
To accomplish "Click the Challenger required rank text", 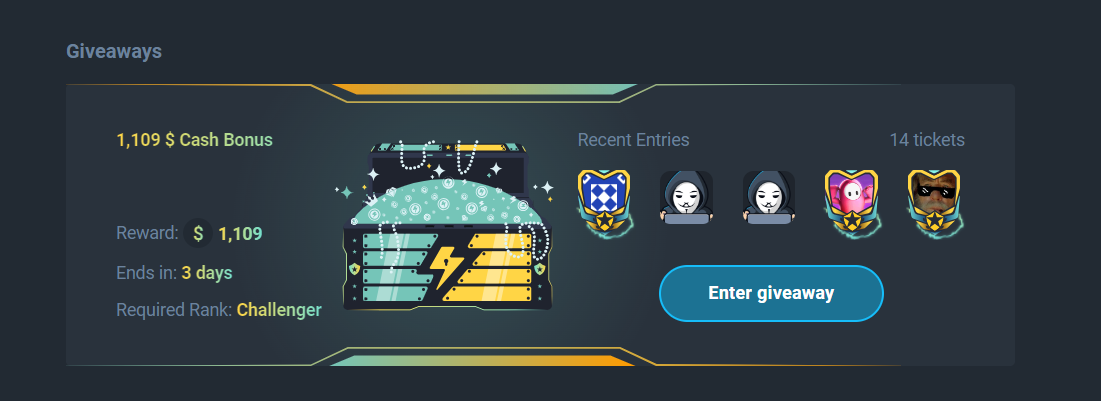I will [279, 310].
